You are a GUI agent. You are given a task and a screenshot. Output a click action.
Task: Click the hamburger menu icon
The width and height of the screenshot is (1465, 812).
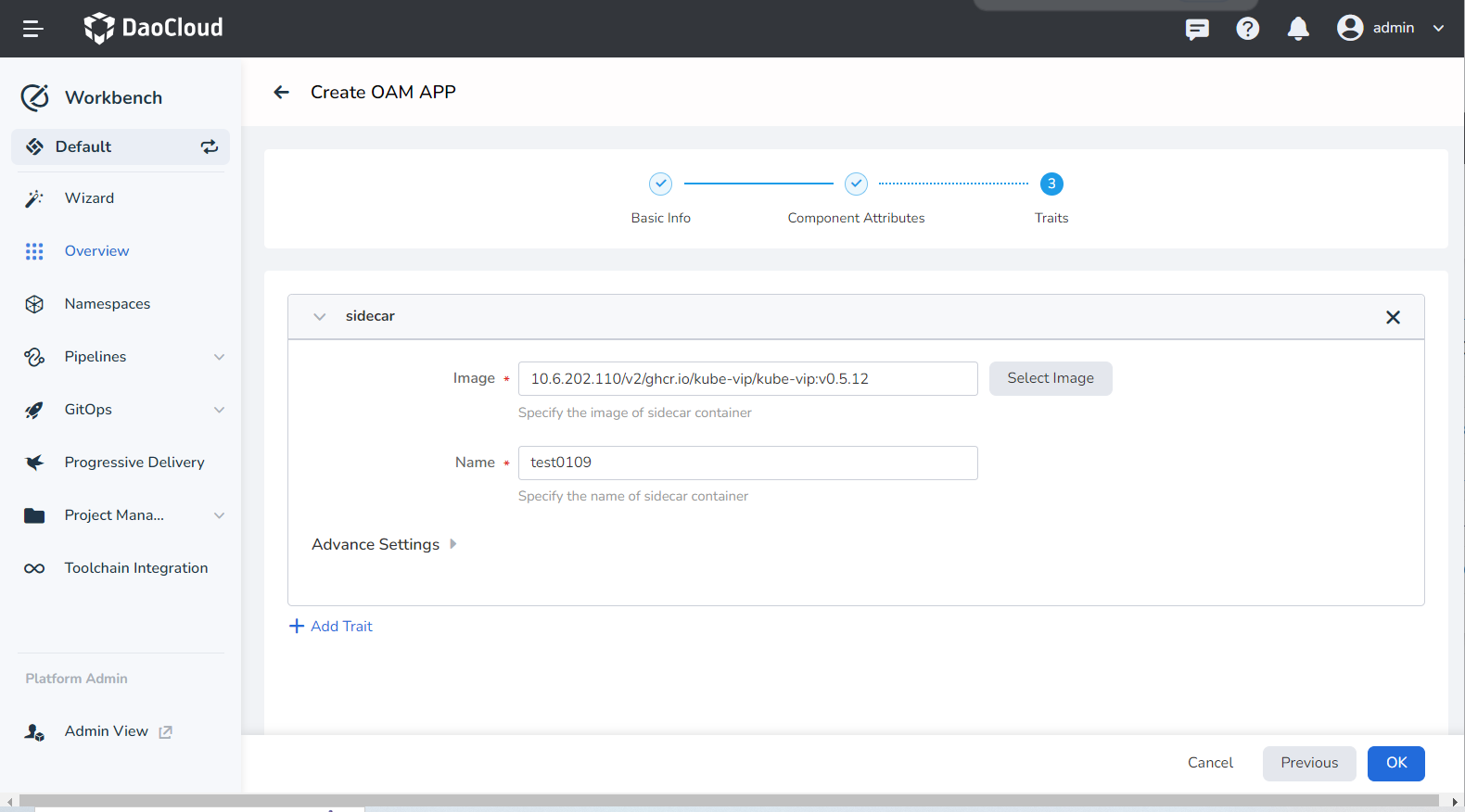click(33, 29)
